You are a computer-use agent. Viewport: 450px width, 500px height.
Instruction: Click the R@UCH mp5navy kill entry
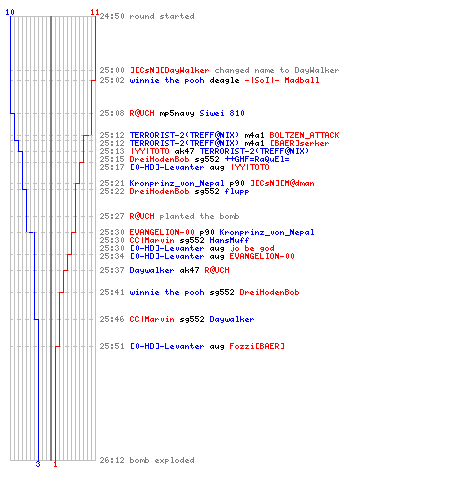tap(172, 113)
